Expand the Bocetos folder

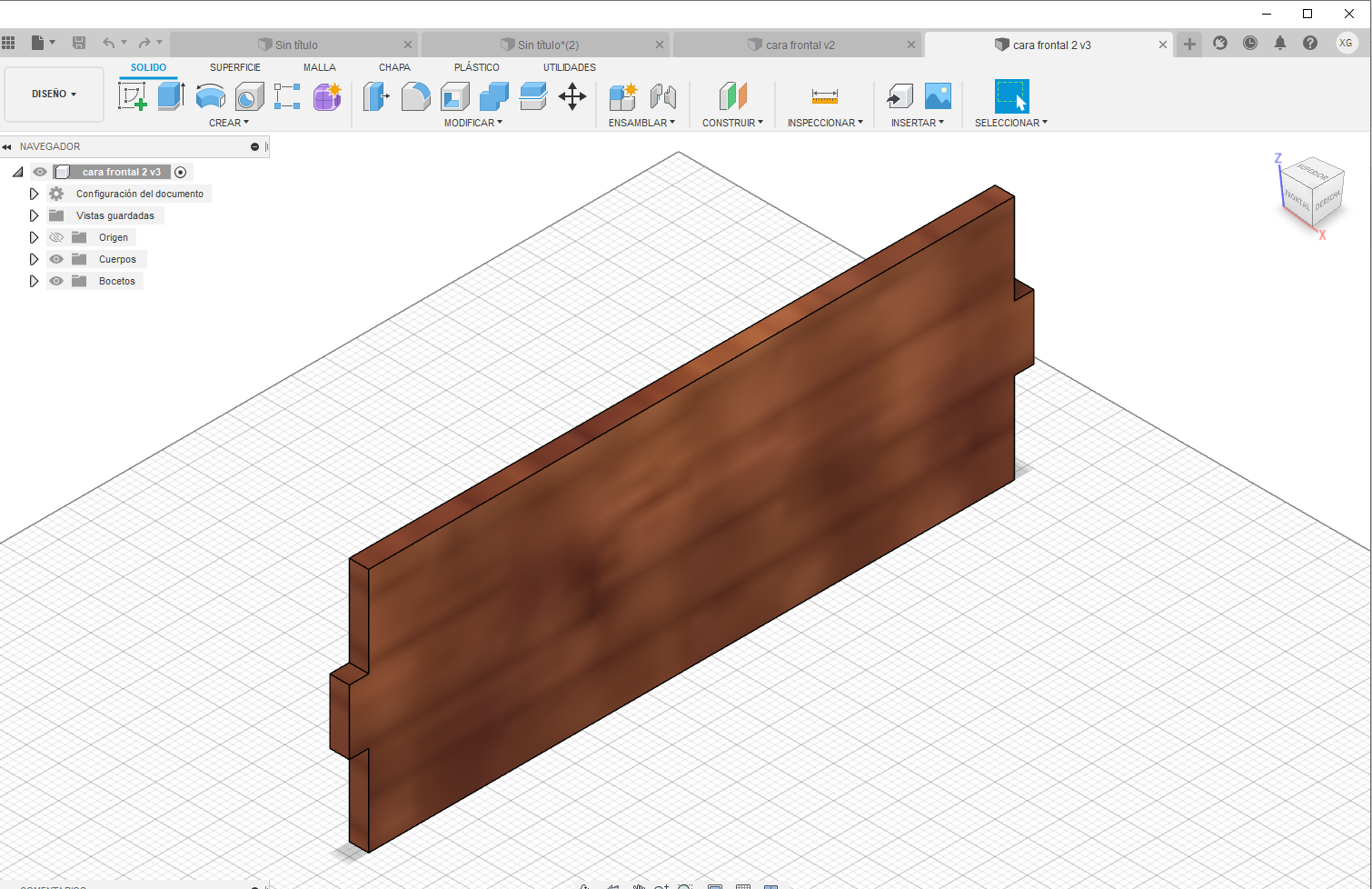tap(34, 281)
